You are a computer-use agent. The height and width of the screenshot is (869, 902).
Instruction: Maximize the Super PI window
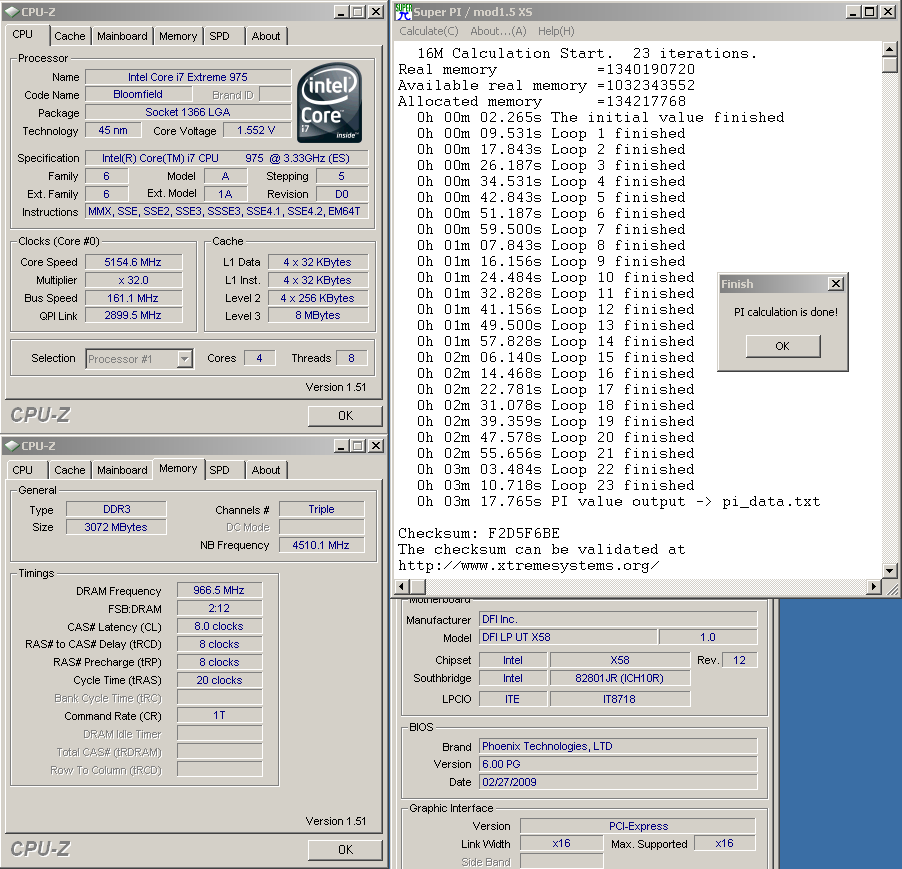[870, 12]
